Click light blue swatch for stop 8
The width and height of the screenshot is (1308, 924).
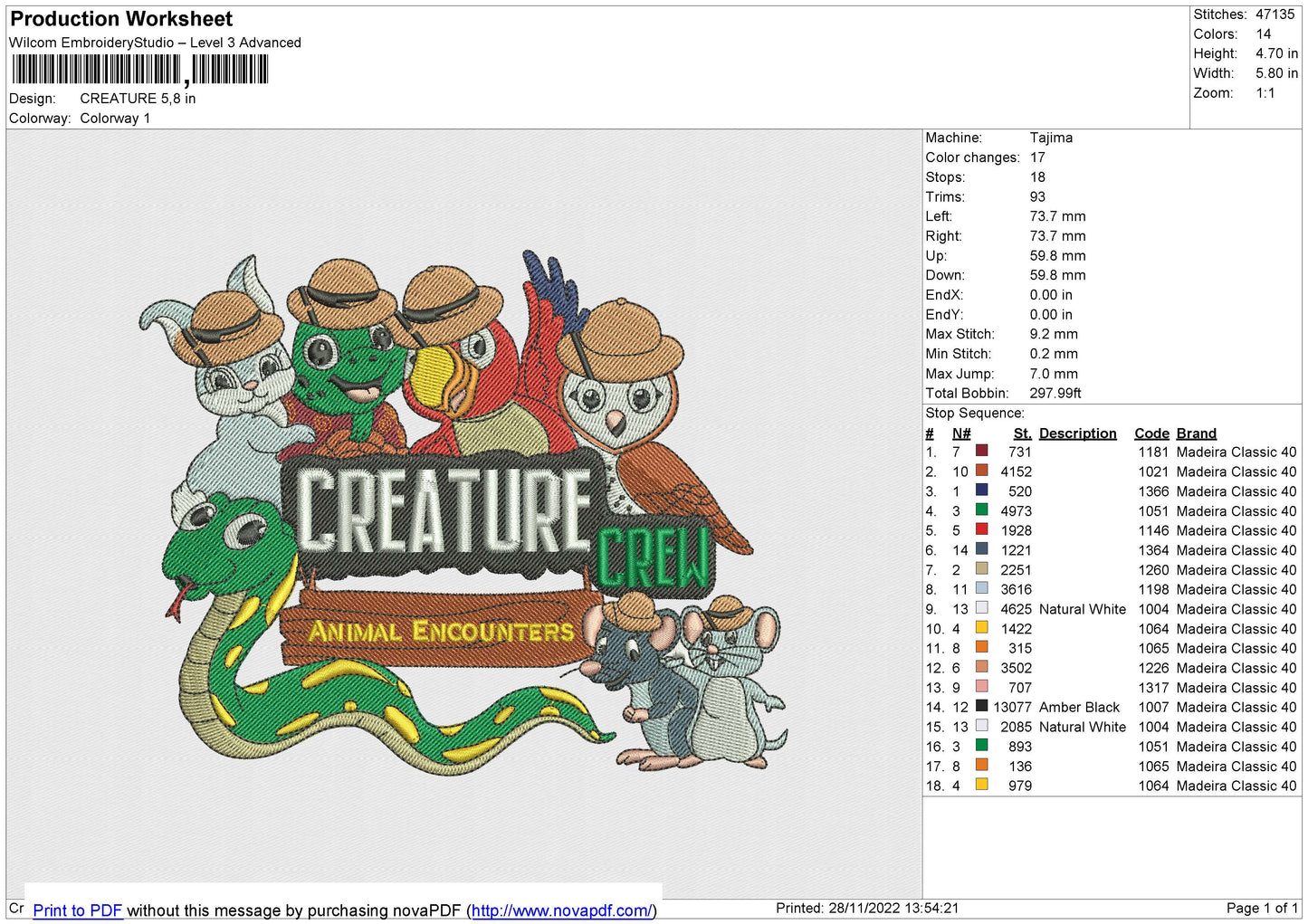[981, 588]
